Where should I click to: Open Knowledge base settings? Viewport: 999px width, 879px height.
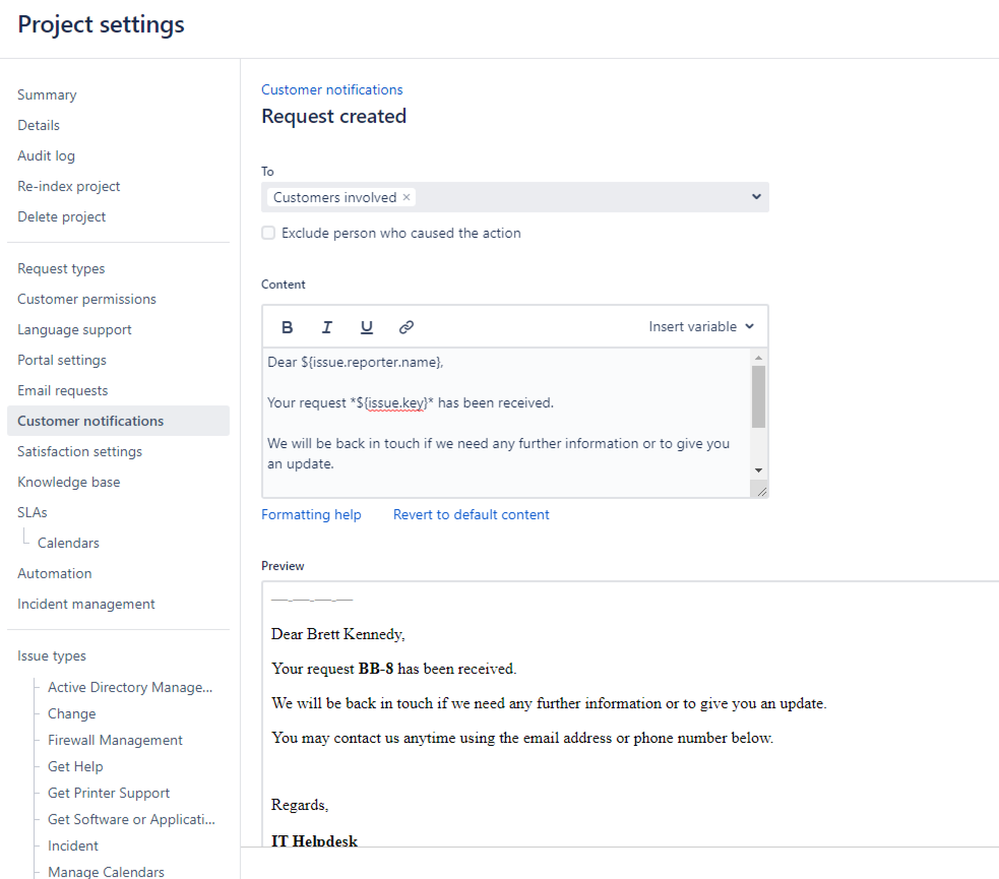pos(68,481)
